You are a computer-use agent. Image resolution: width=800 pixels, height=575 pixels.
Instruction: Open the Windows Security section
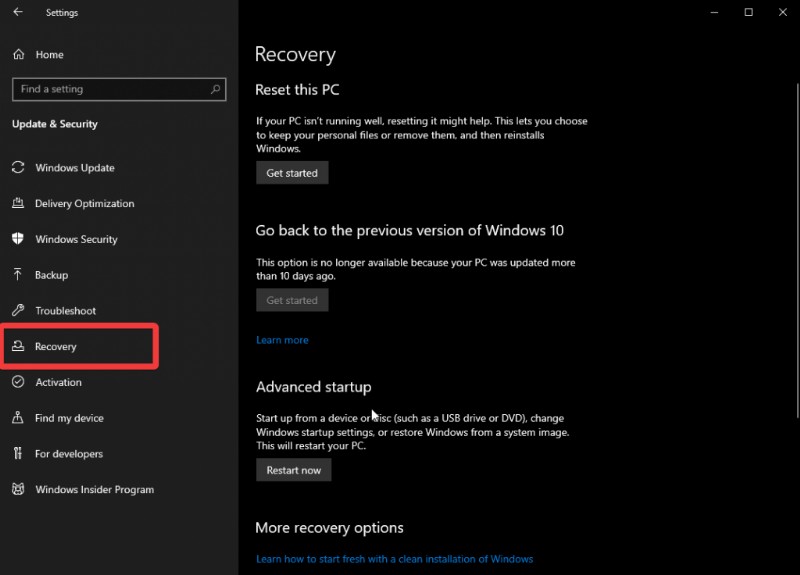77,239
